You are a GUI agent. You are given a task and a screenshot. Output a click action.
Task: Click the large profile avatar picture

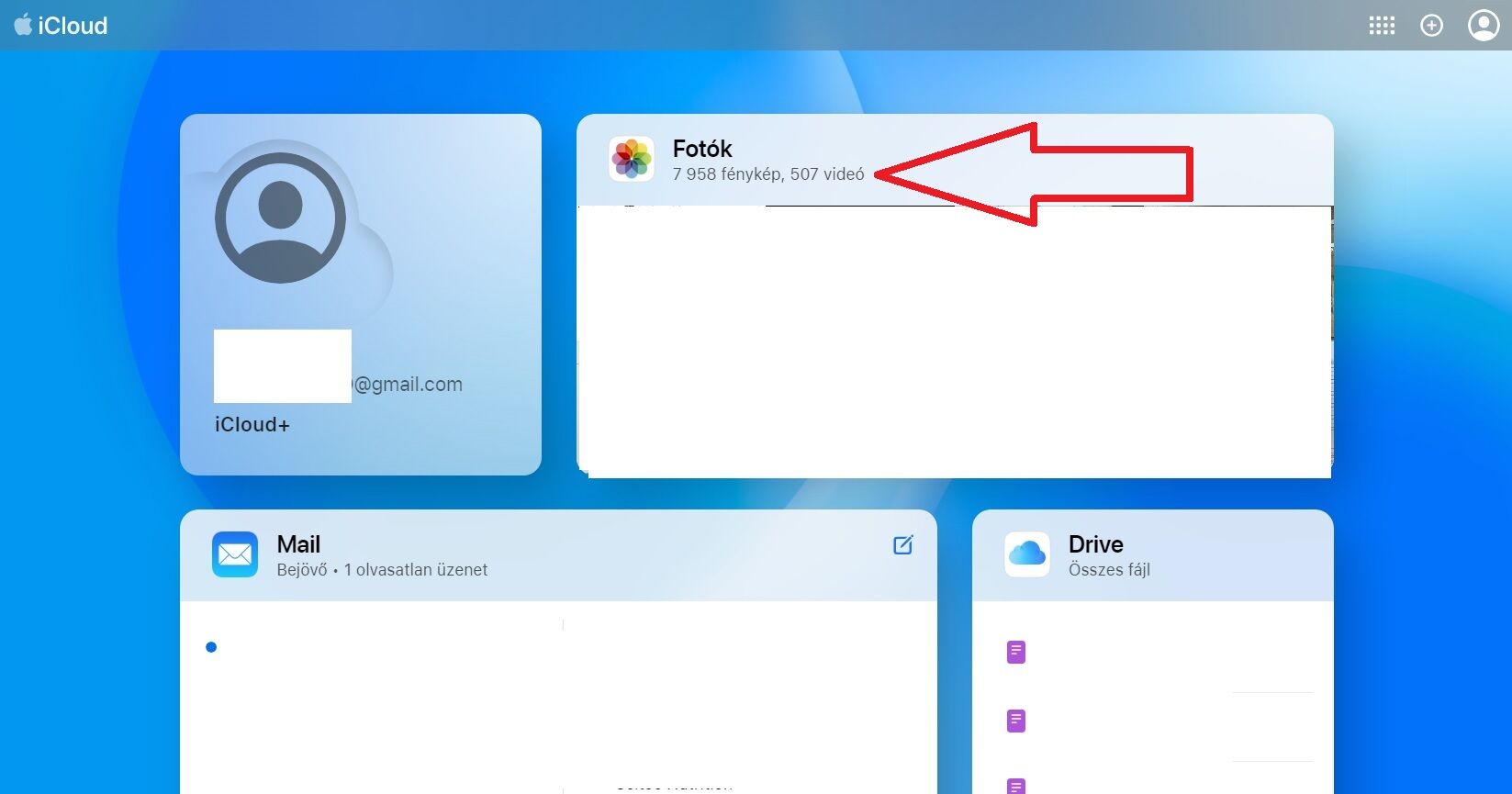click(280, 218)
